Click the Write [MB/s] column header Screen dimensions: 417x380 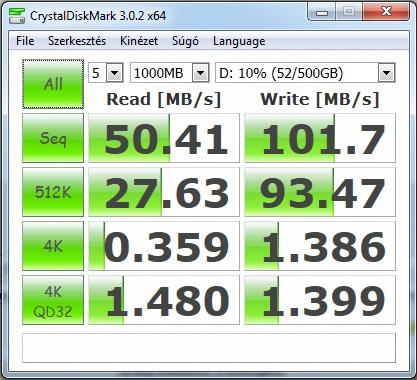coord(320,99)
